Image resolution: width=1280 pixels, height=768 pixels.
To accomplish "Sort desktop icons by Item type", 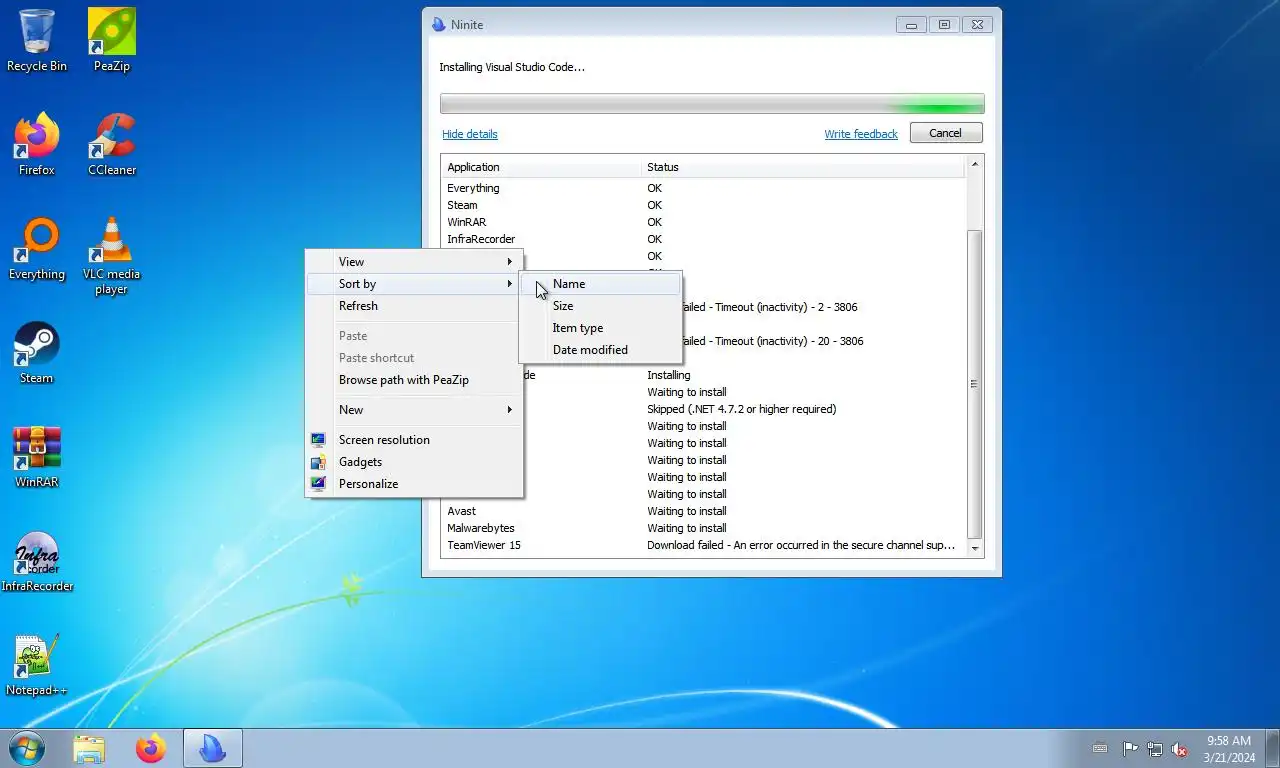I will pos(600,328).
